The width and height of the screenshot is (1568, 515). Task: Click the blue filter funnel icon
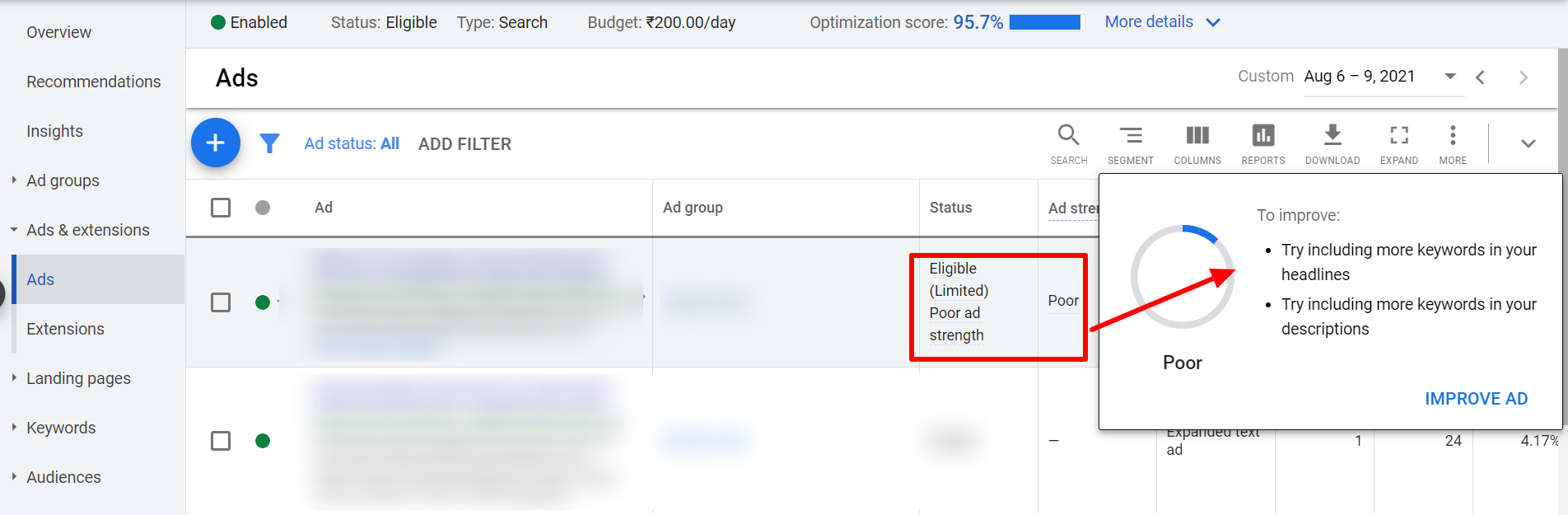coord(269,143)
